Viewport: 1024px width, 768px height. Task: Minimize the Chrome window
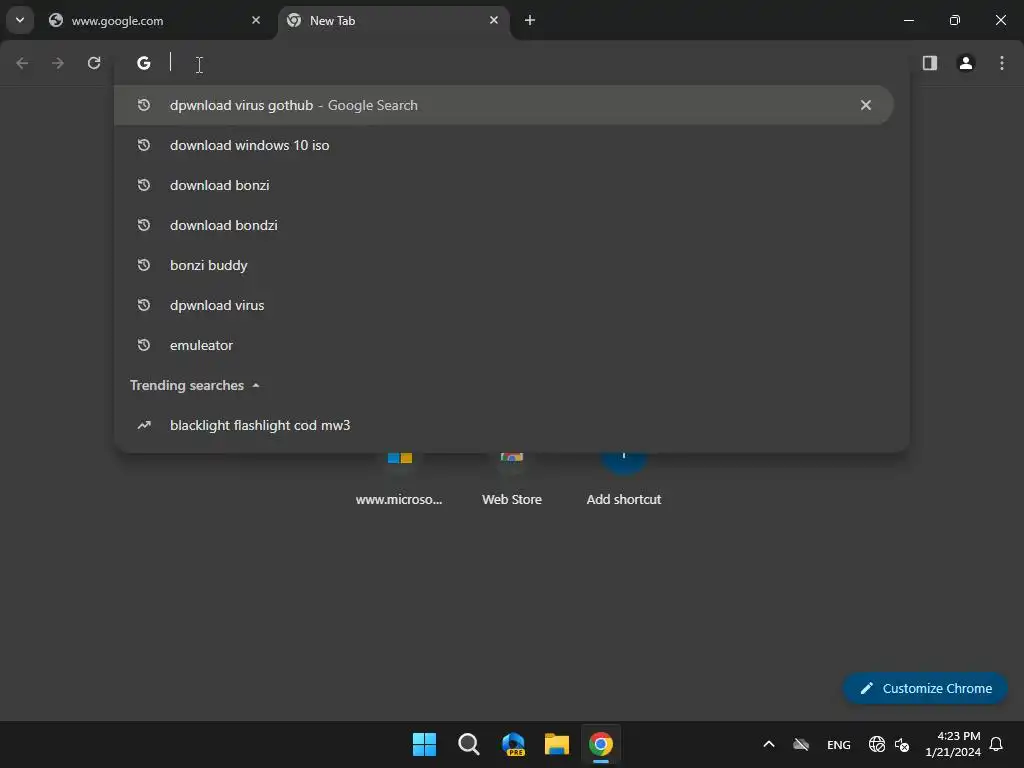click(x=908, y=20)
